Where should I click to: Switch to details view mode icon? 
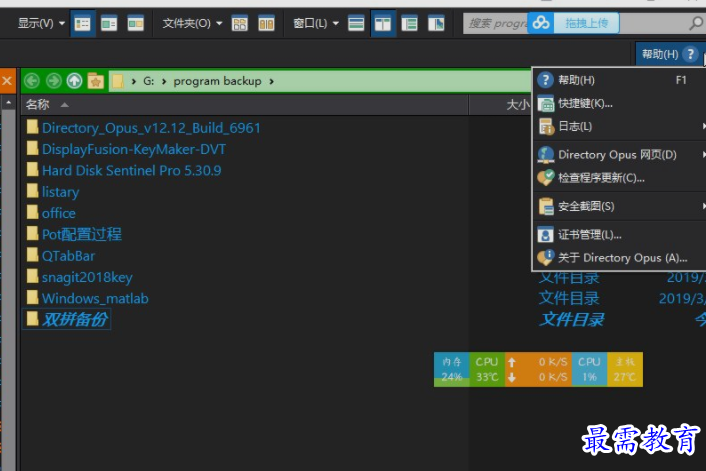82,23
